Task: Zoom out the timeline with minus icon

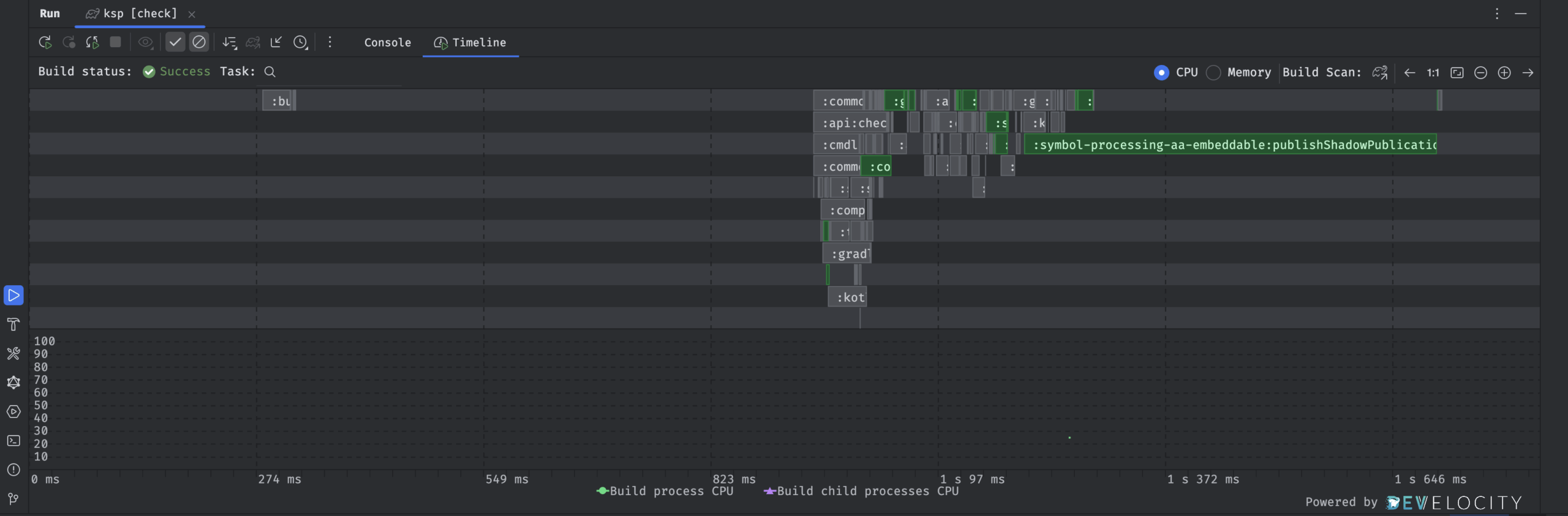Action: click(x=1480, y=73)
